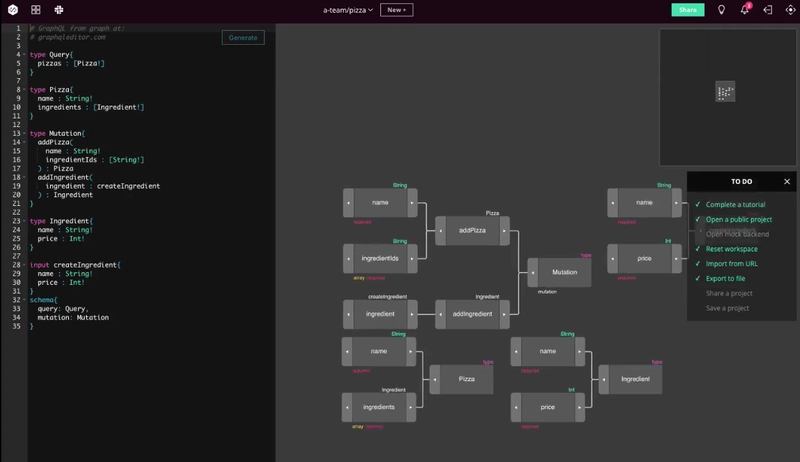Click the diamond icon right of logout

[790, 10]
